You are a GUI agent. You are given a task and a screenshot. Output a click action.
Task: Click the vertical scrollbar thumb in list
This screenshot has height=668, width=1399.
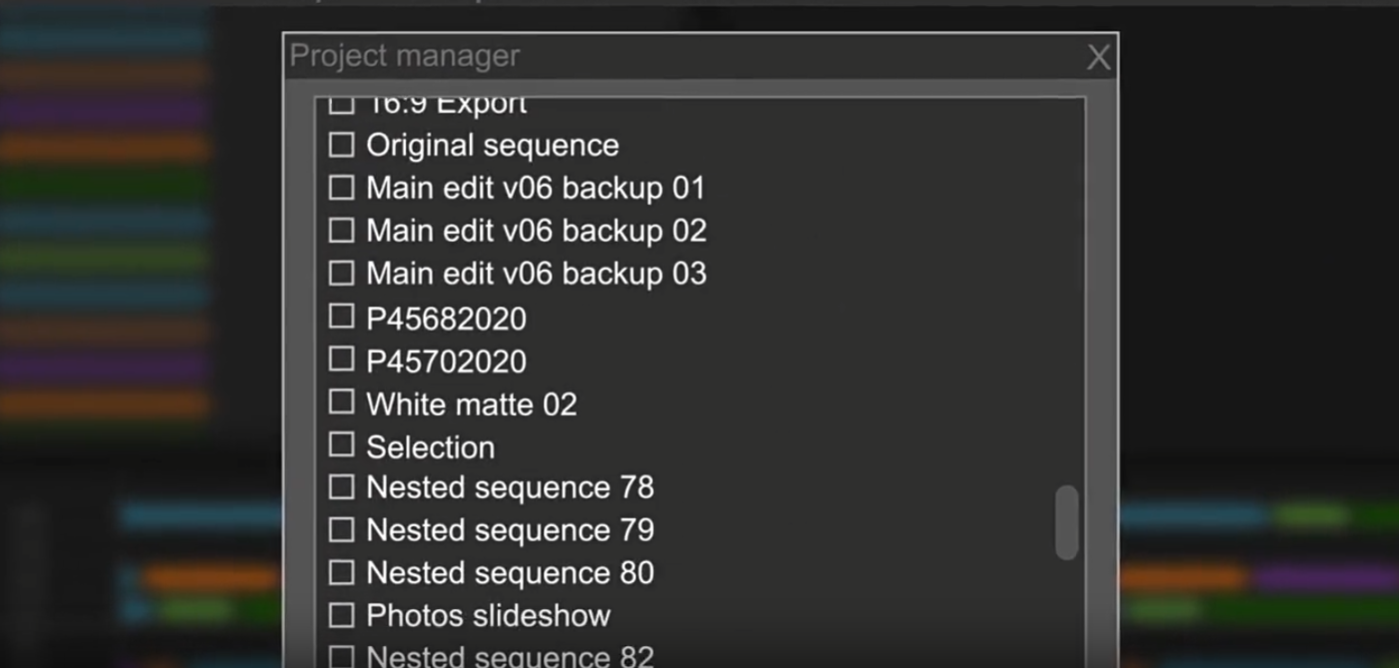[1067, 522]
